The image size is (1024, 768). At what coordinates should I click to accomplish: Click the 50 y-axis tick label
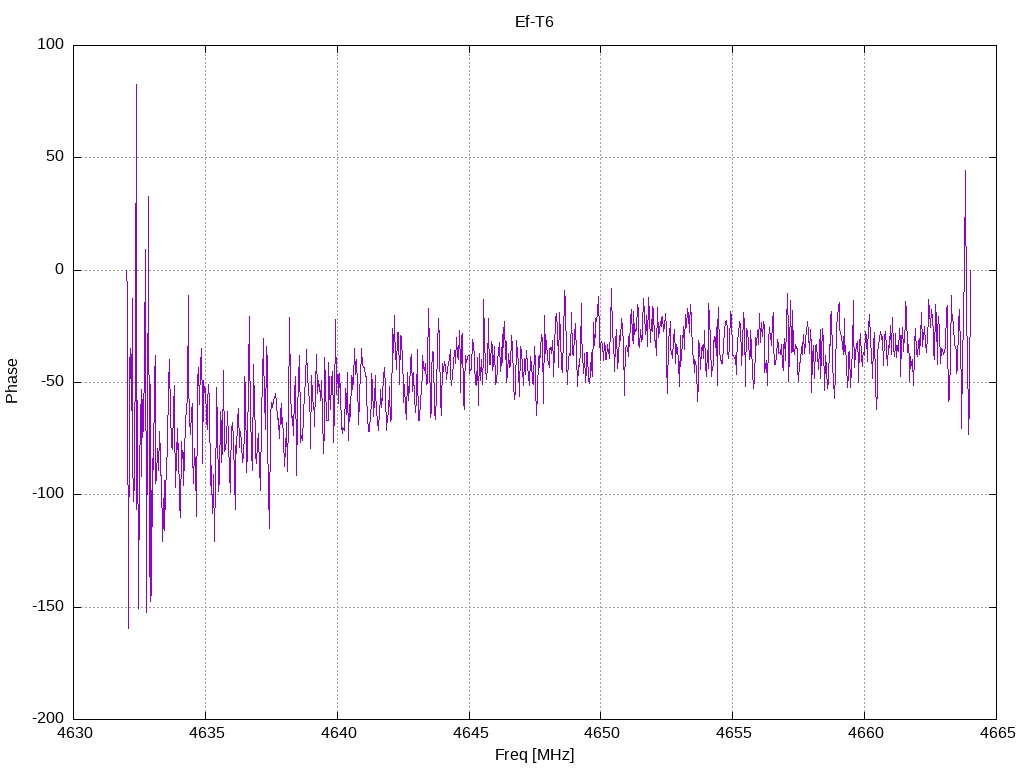(x=55, y=157)
